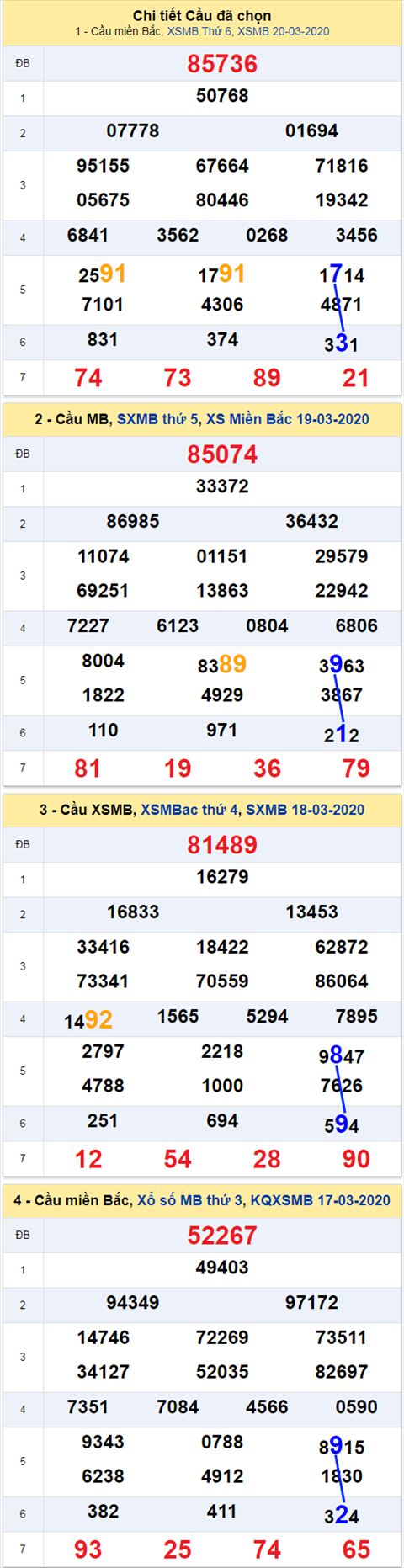Click sixth prize number 594

(x=342, y=1125)
